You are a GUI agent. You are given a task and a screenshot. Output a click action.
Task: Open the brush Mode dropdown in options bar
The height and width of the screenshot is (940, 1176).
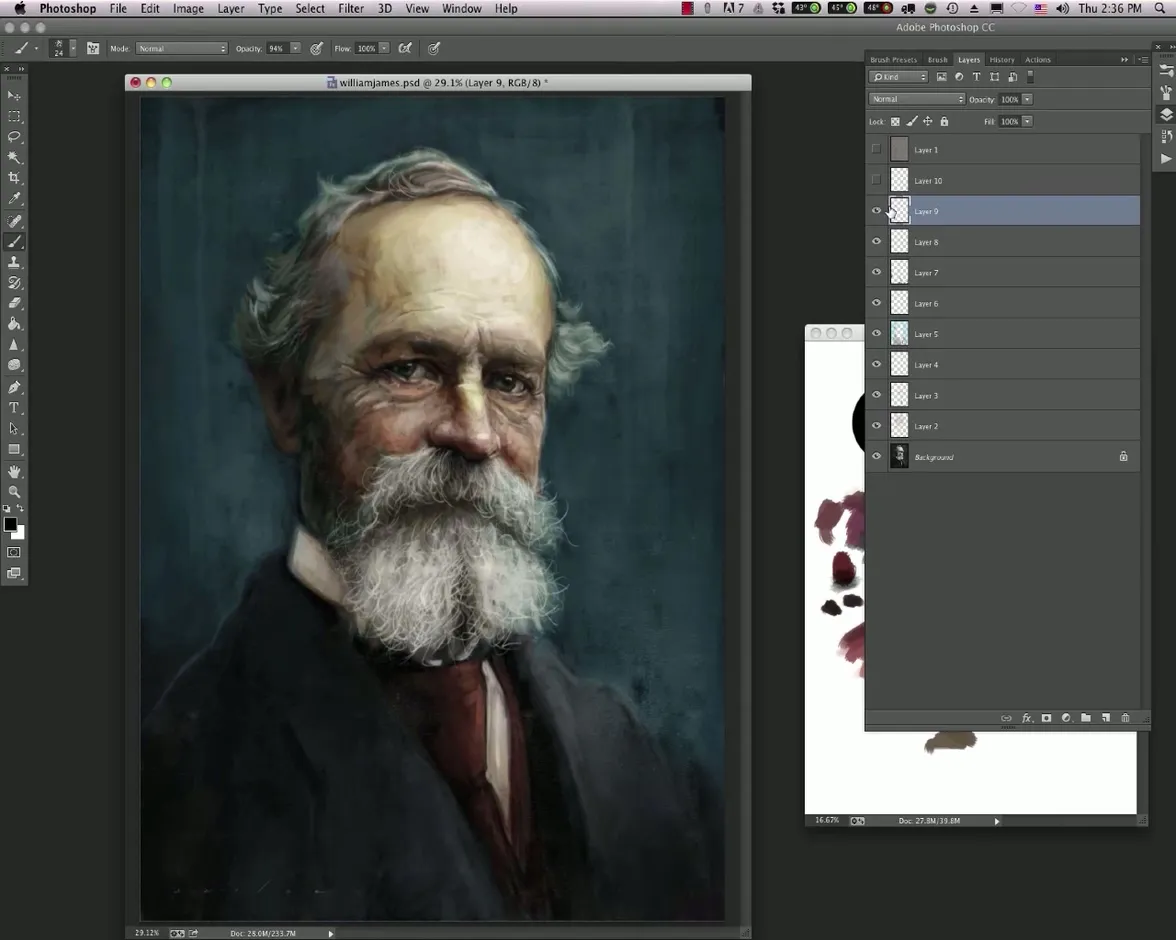point(182,48)
